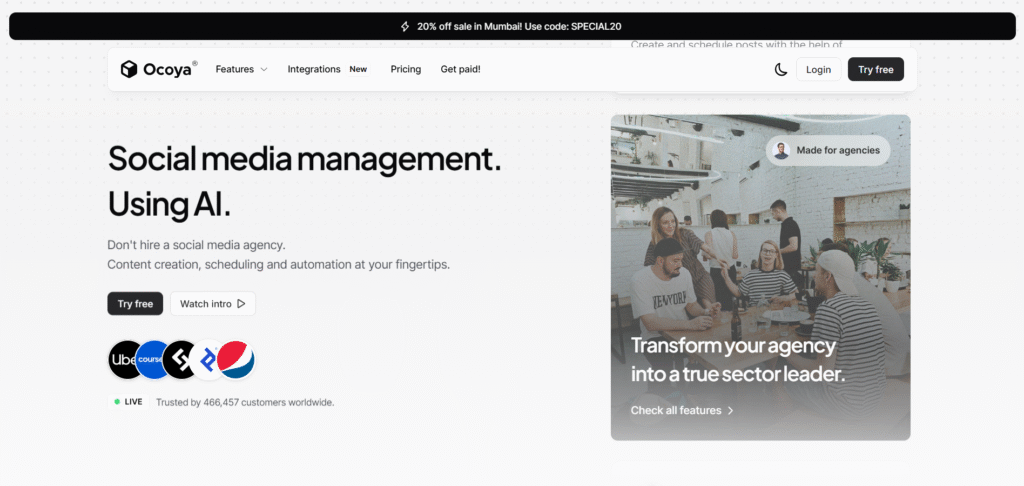
Task: Select the black angular brand logo
Action: [x=180, y=359]
